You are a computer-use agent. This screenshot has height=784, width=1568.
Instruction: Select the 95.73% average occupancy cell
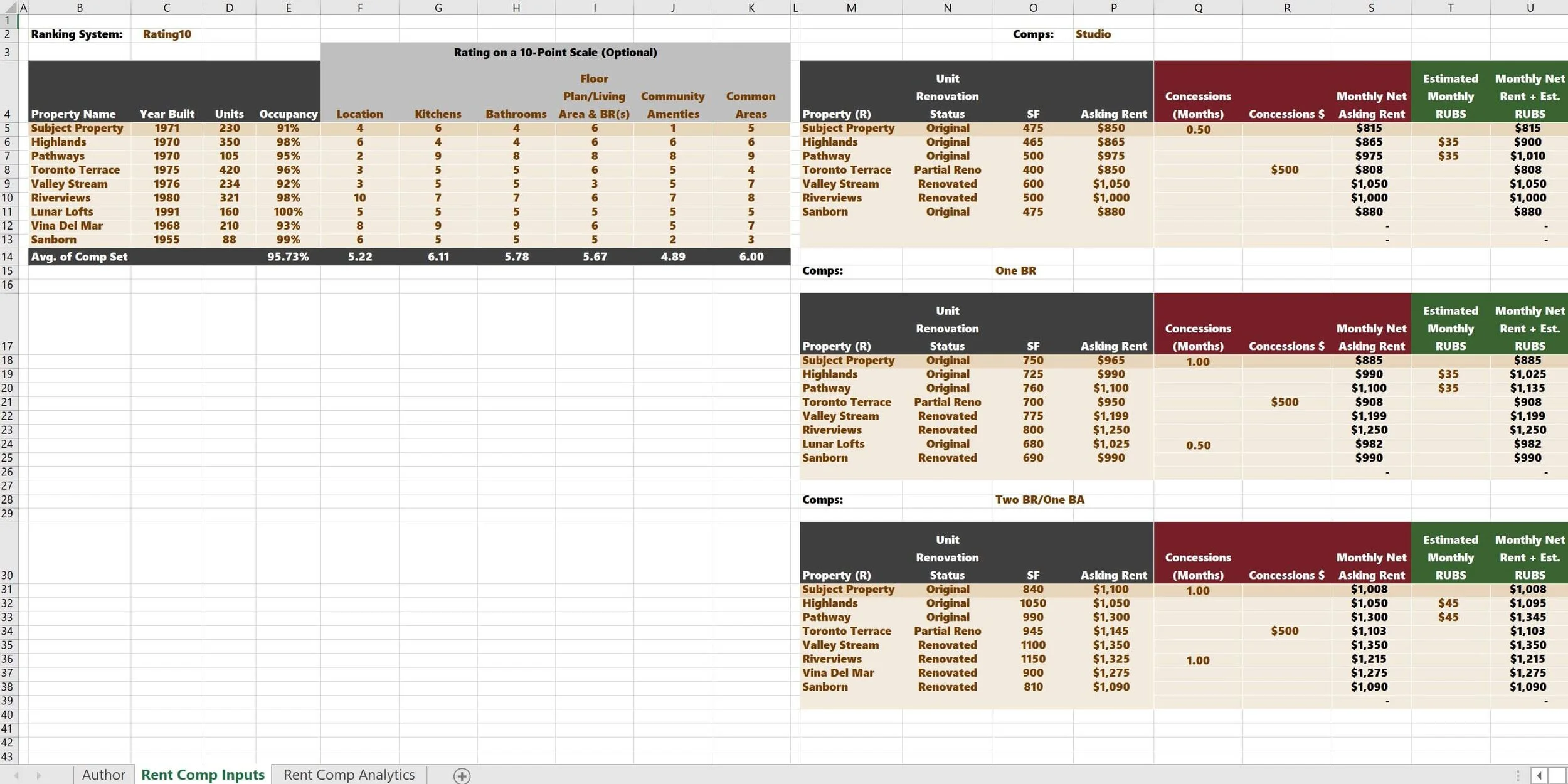[289, 256]
